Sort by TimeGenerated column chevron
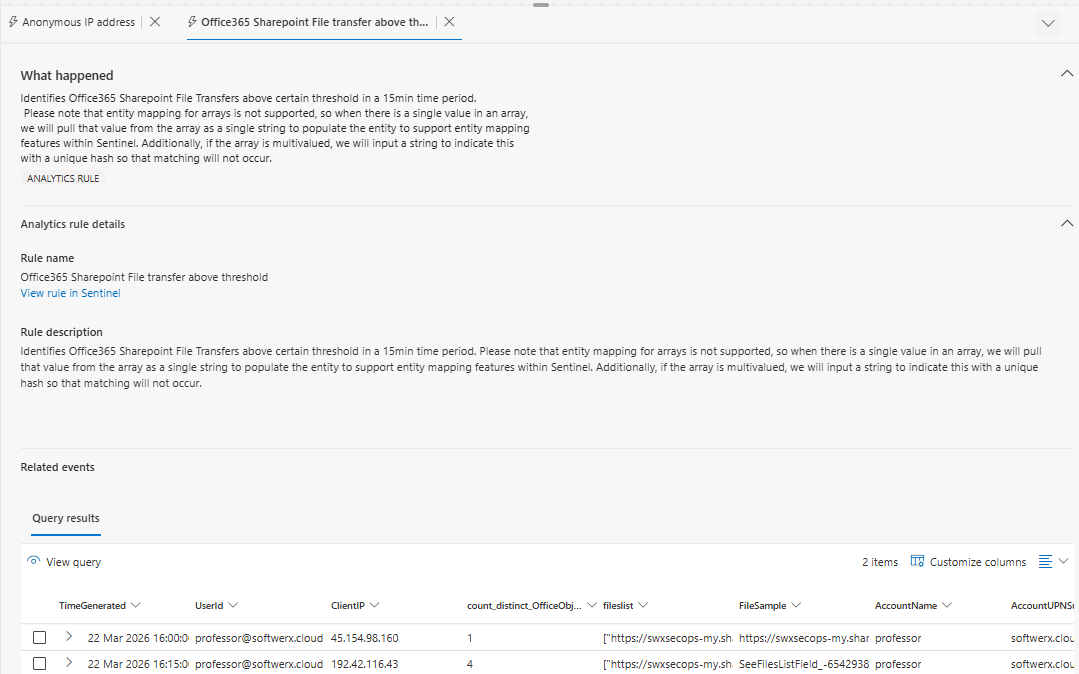 point(136,605)
